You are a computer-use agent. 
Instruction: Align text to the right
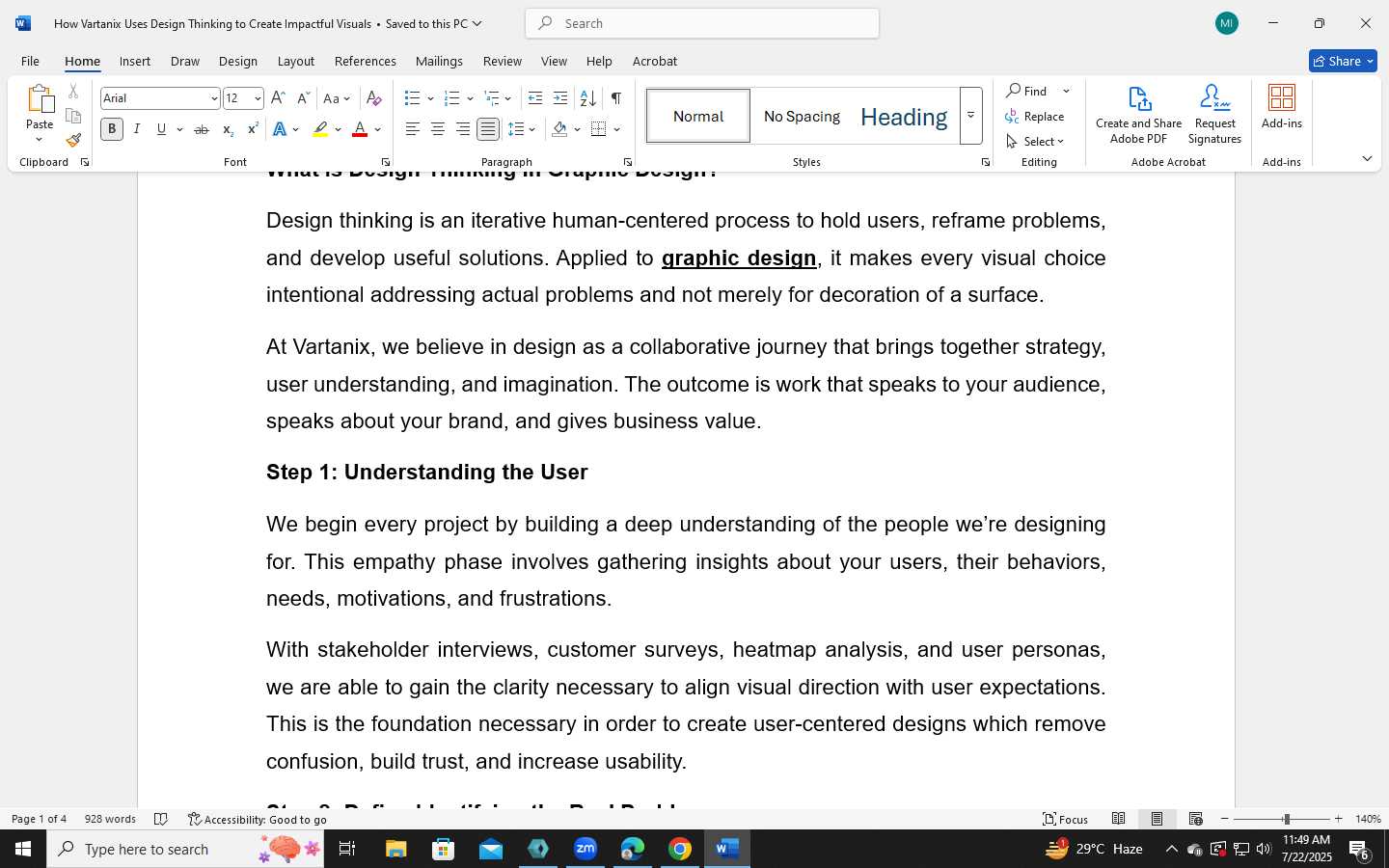coord(463,129)
